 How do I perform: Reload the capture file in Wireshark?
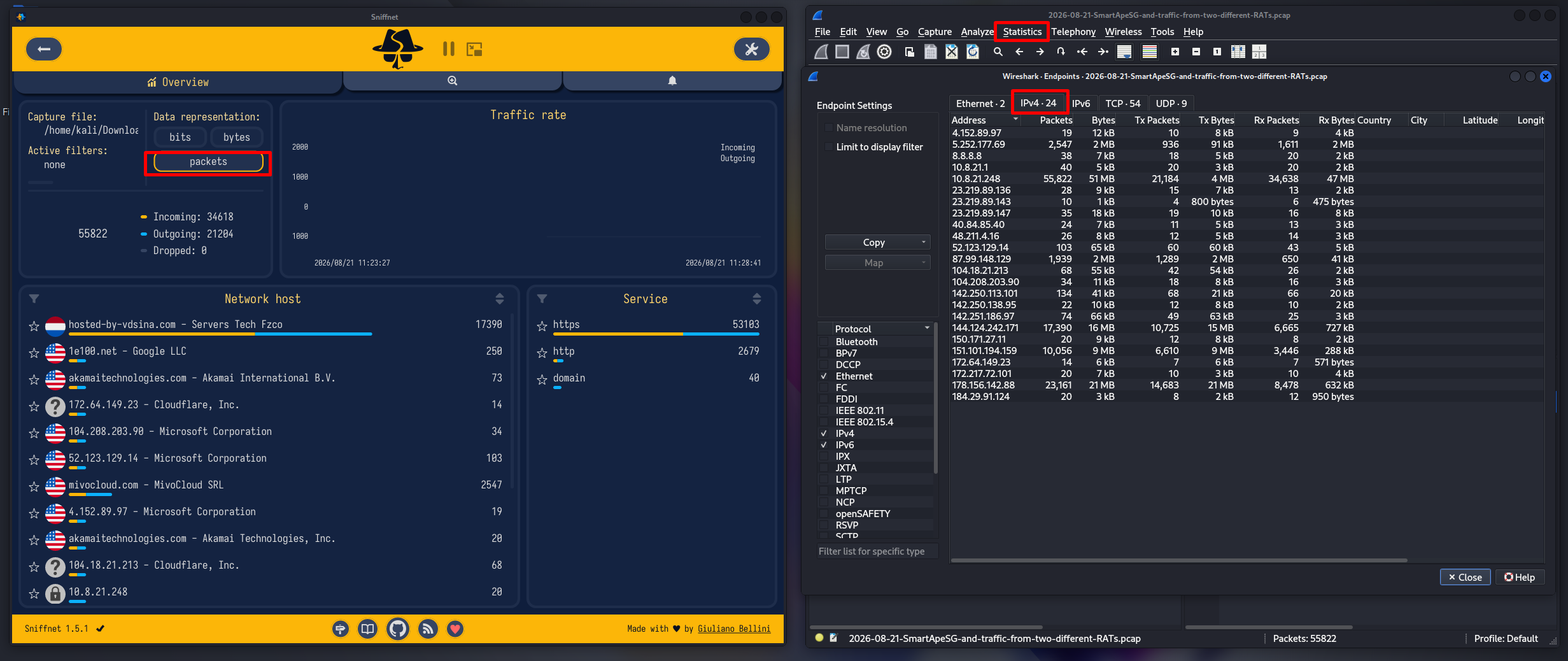(972, 52)
